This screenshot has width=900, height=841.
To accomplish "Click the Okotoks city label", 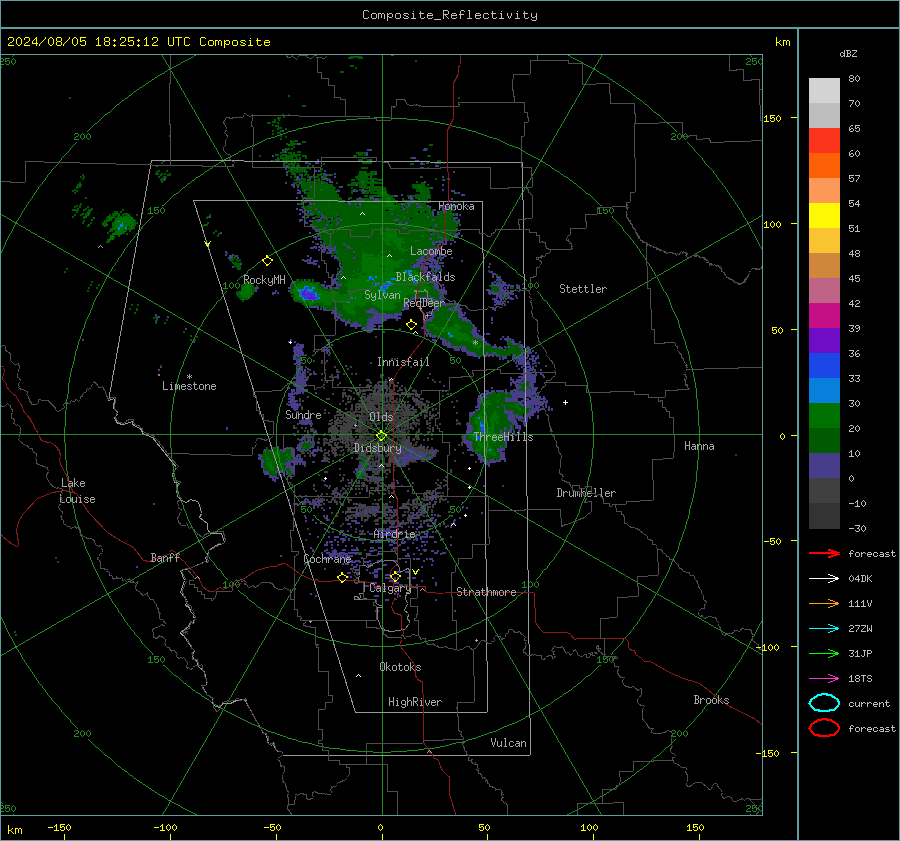I will click(x=400, y=667).
